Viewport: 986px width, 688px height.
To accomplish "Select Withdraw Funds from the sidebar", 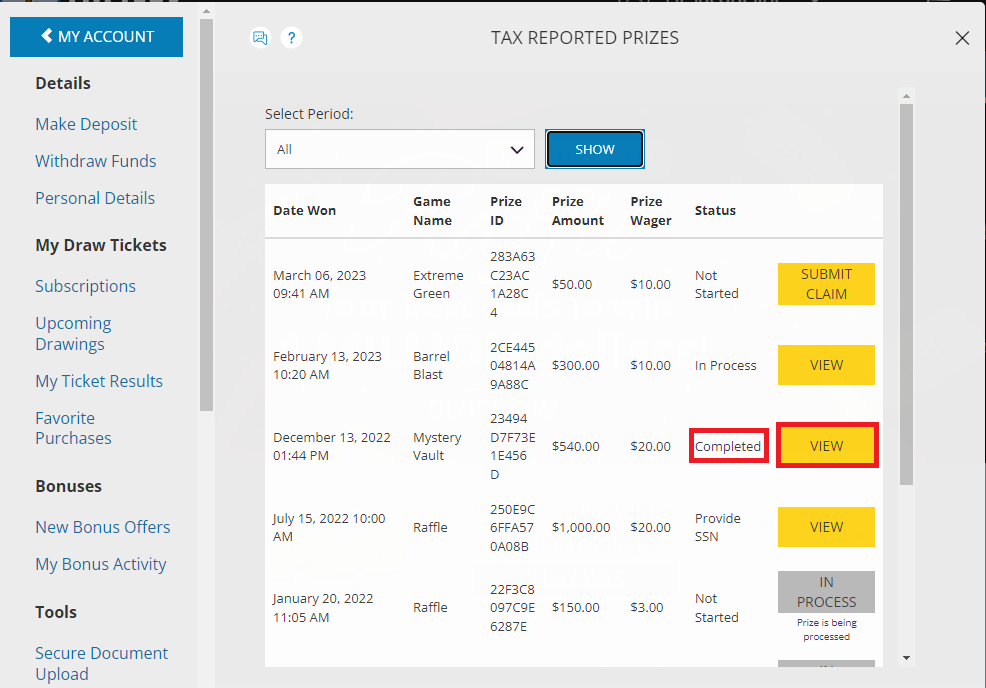I will click(x=95, y=161).
